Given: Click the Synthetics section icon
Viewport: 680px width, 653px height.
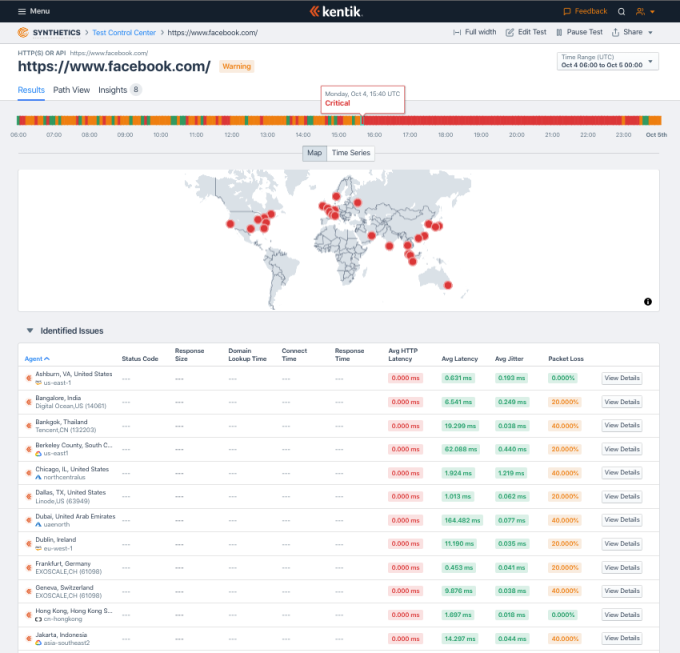Looking at the screenshot, I should point(23,33).
